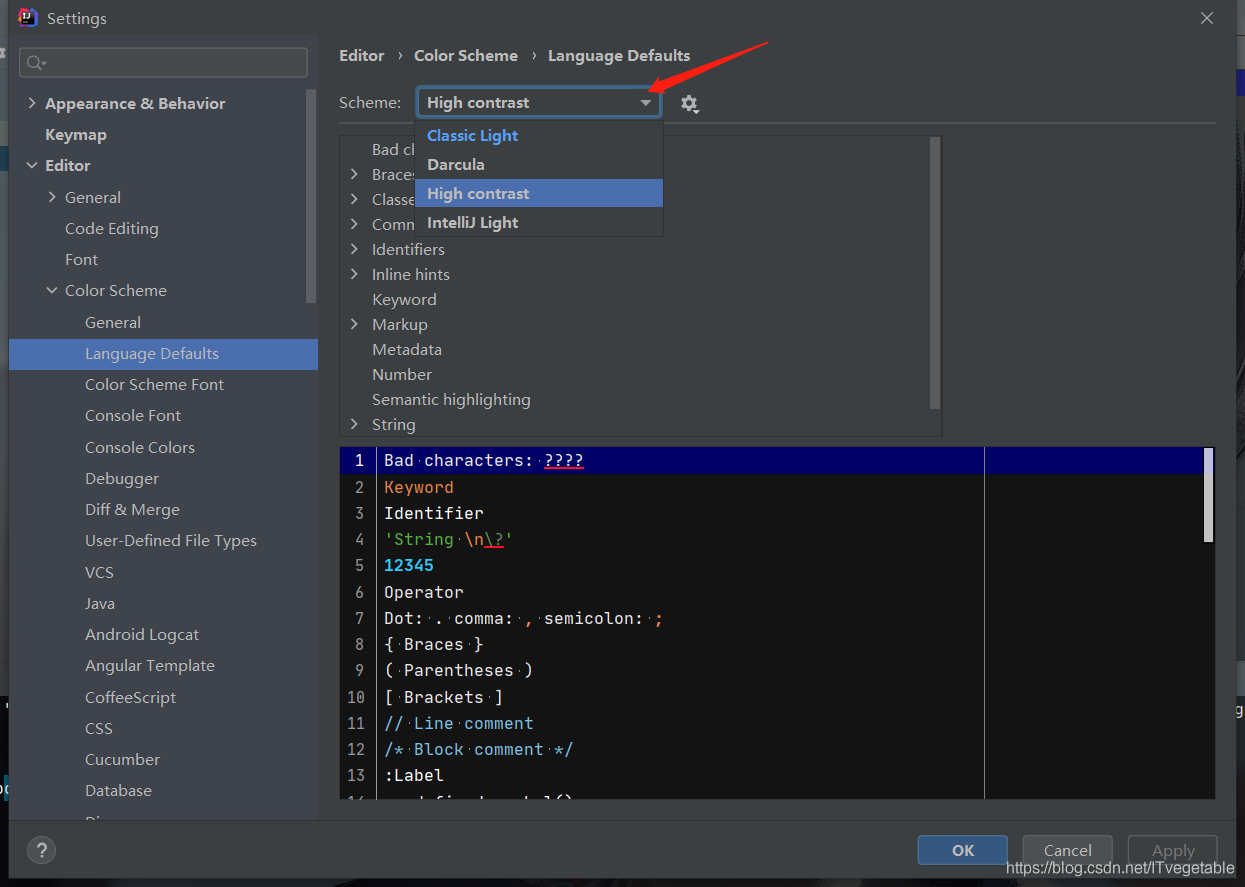This screenshot has width=1245, height=887.
Task: Expand the Identifiers attribute group
Action: [354, 249]
